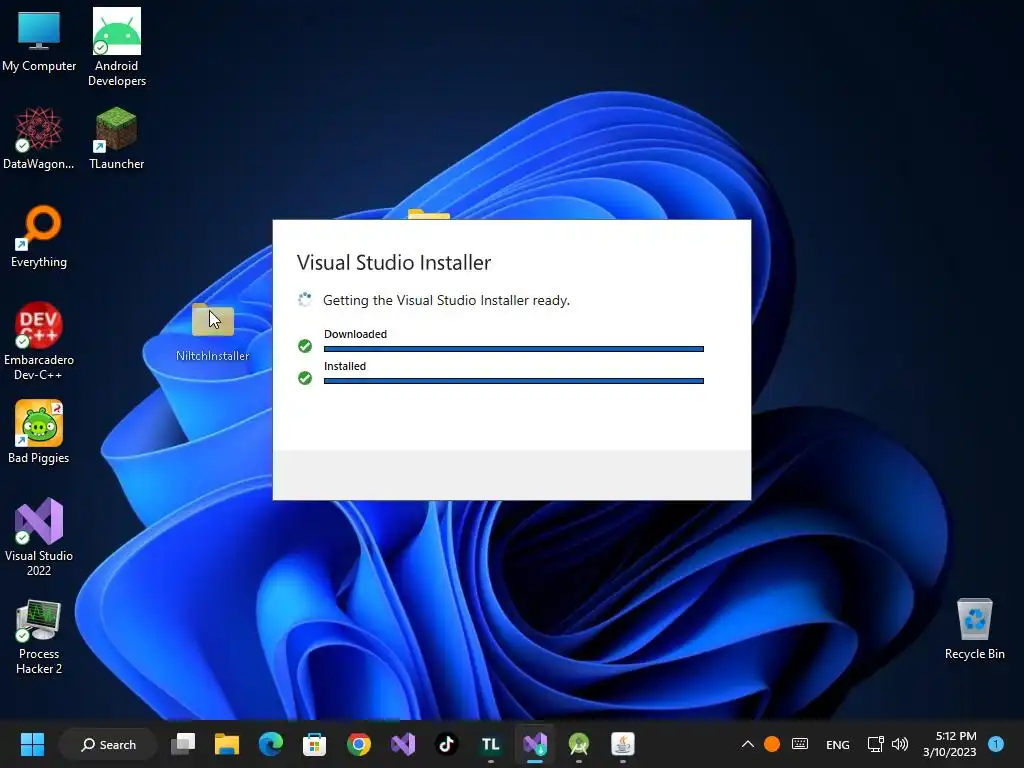Open the notification badge in taskbar
The image size is (1024, 768).
pyautogui.click(x=996, y=744)
